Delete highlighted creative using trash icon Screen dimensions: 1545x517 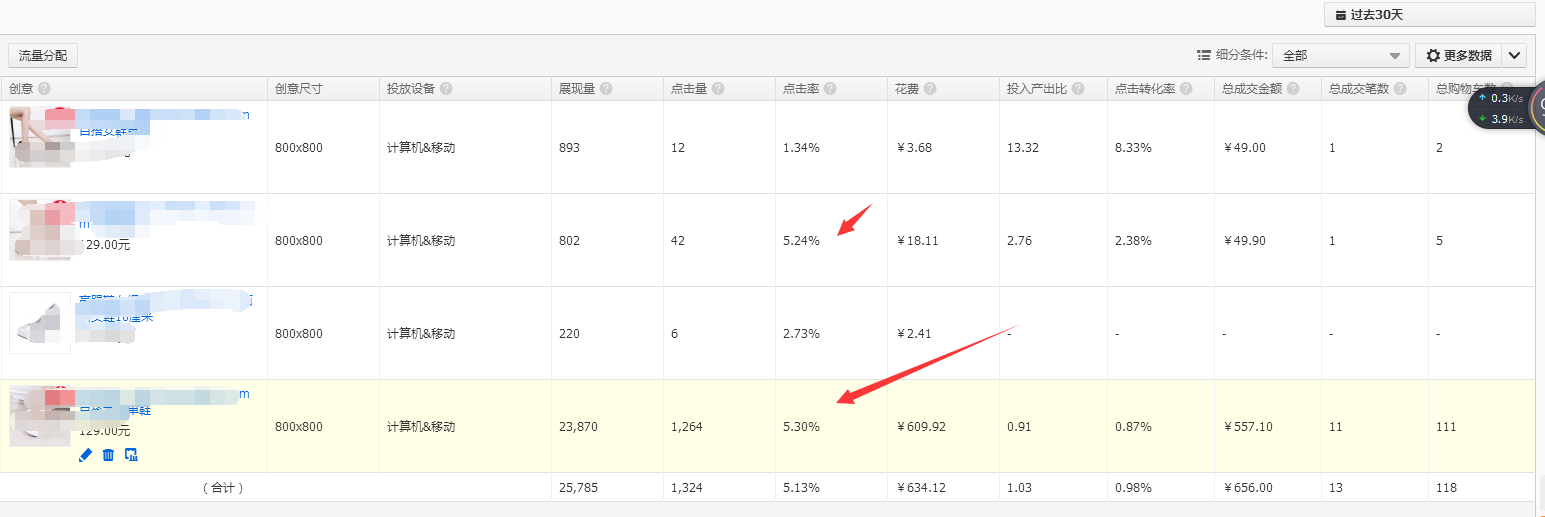pyautogui.click(x=108, y=455)
